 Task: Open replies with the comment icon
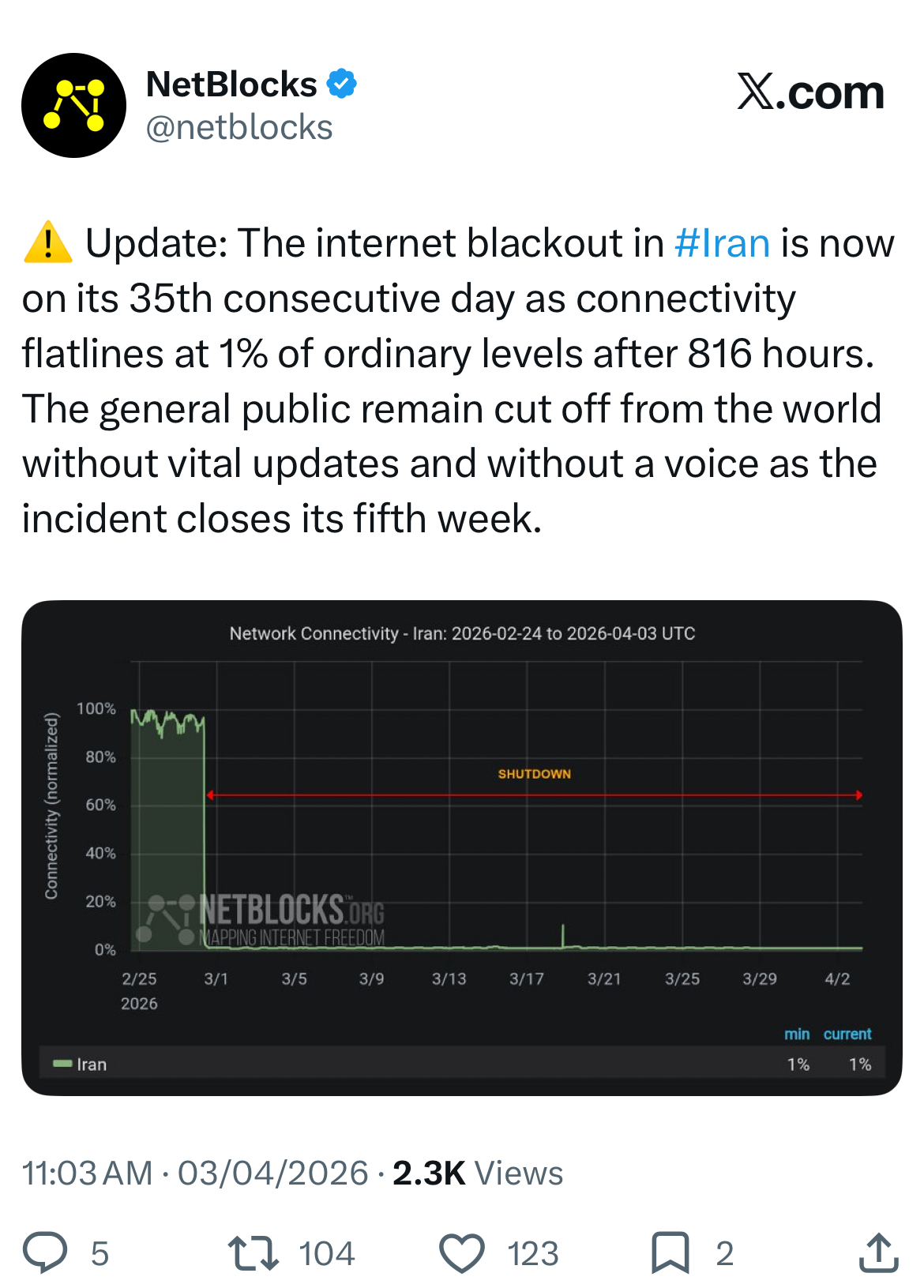[49, 1252]
